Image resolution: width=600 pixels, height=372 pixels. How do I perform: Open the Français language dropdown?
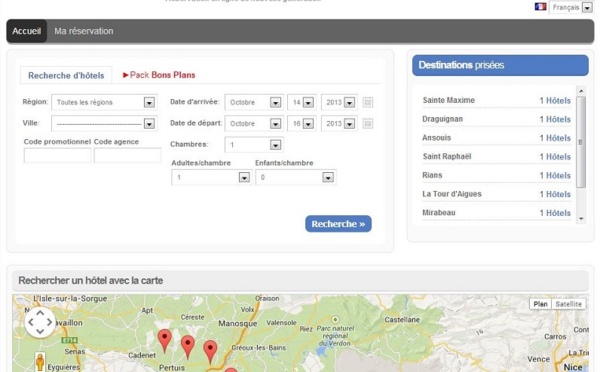pyautogui.click(x=572, y=7)
